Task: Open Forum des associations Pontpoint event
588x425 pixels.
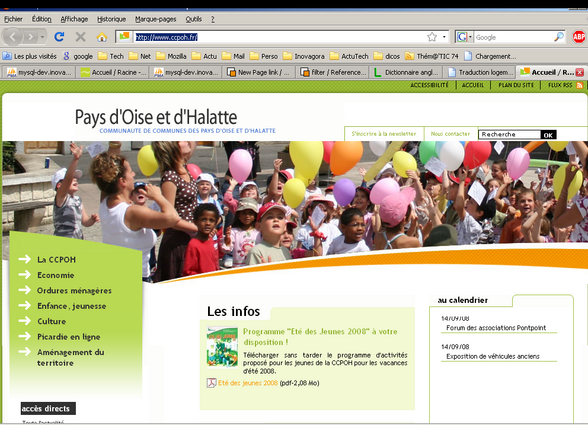Action: click(496, 328)
